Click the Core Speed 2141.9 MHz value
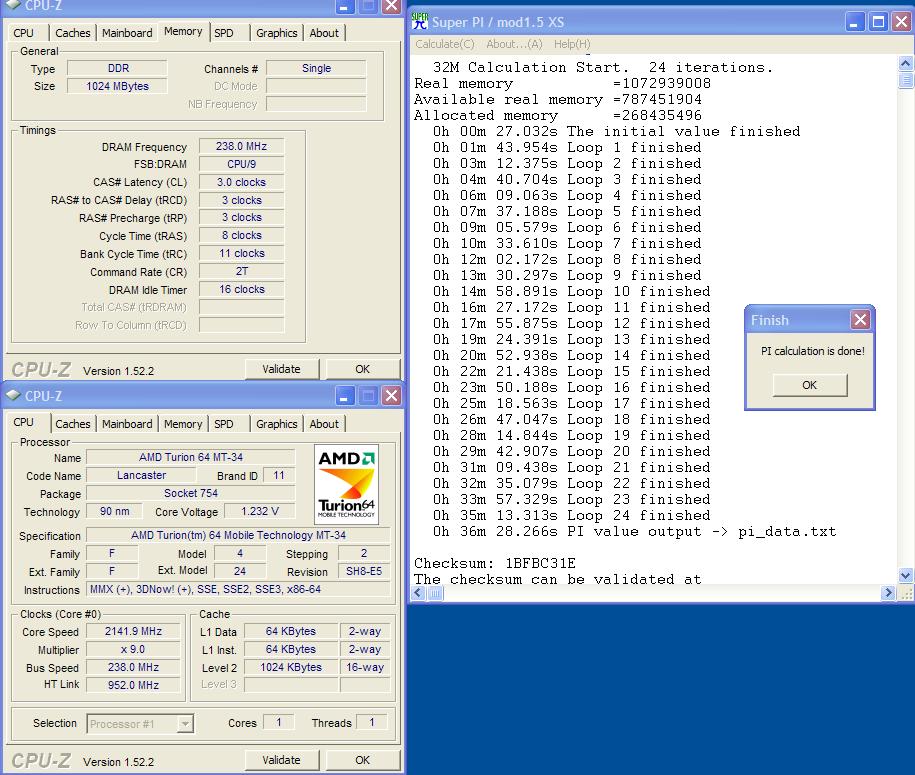 pyautogui.click(x=134, y=631)
